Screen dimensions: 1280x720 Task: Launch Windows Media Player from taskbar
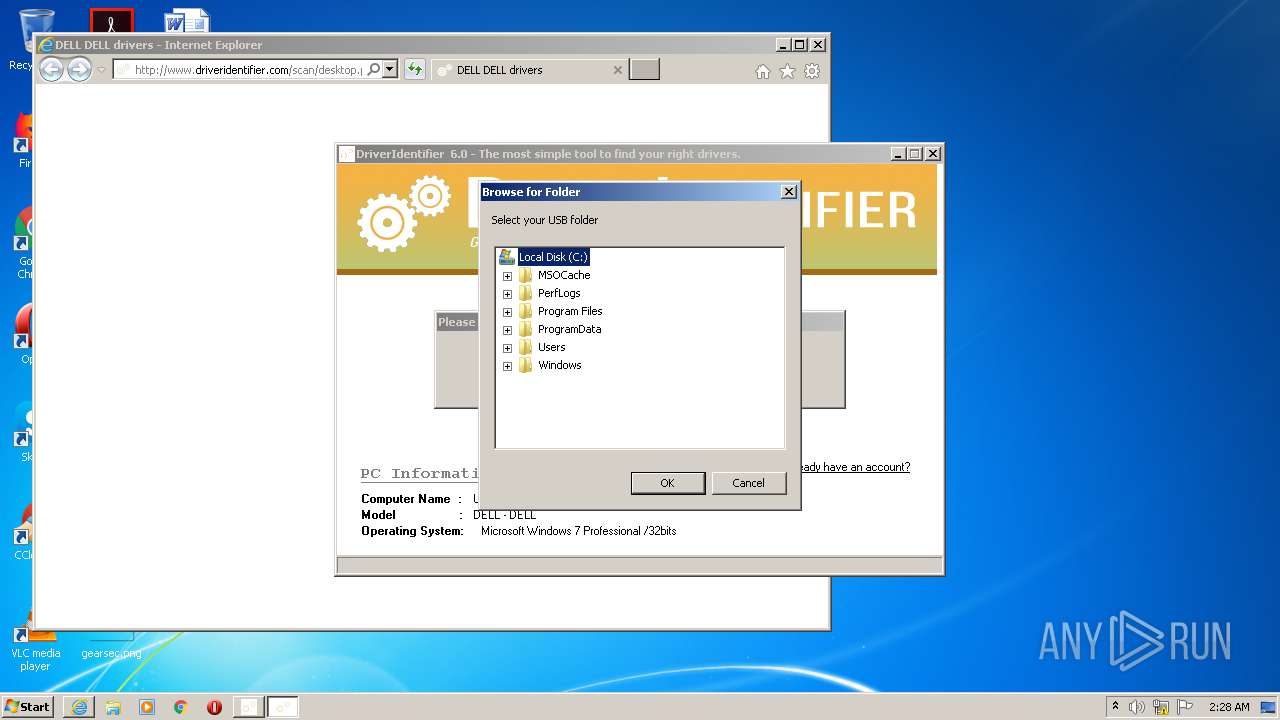coord(147,707)
